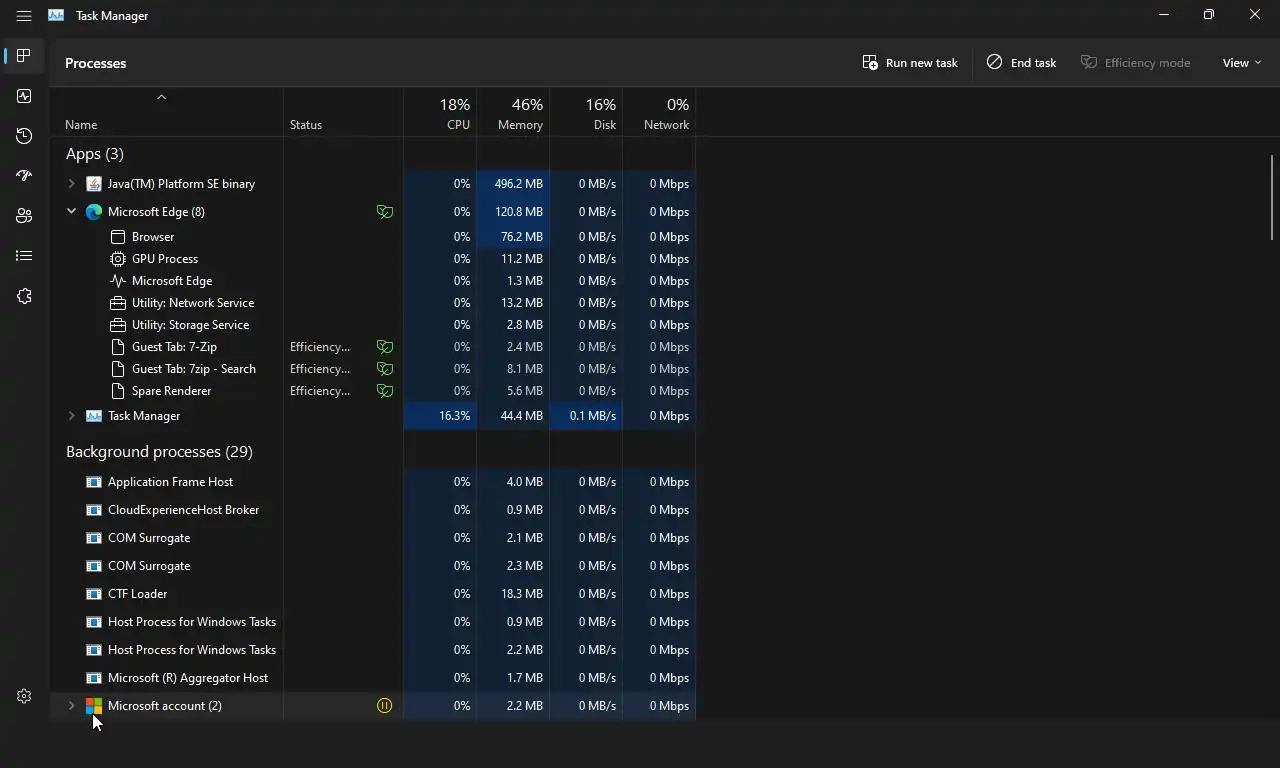
Task: Open the Startup apps icon in sidebar
Action: (x=24, y=176)
